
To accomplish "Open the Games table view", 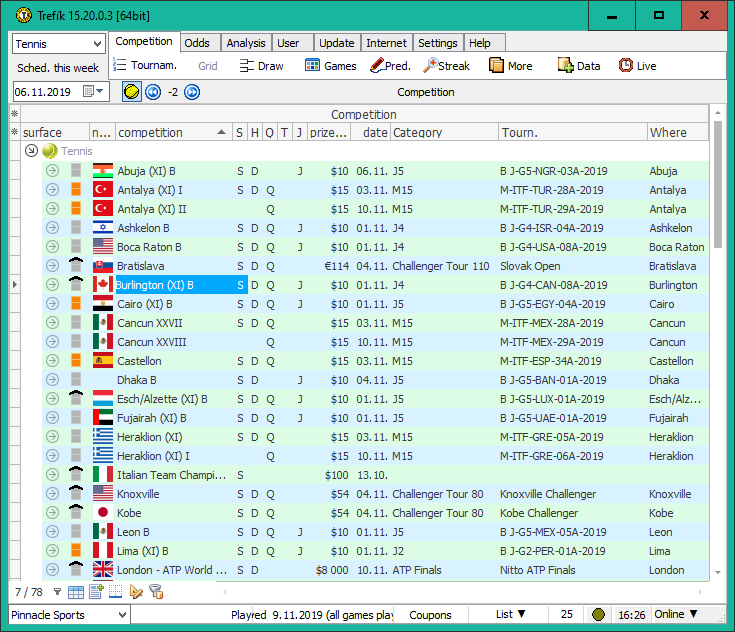I will pyautogui.click(x=330, y=66).
